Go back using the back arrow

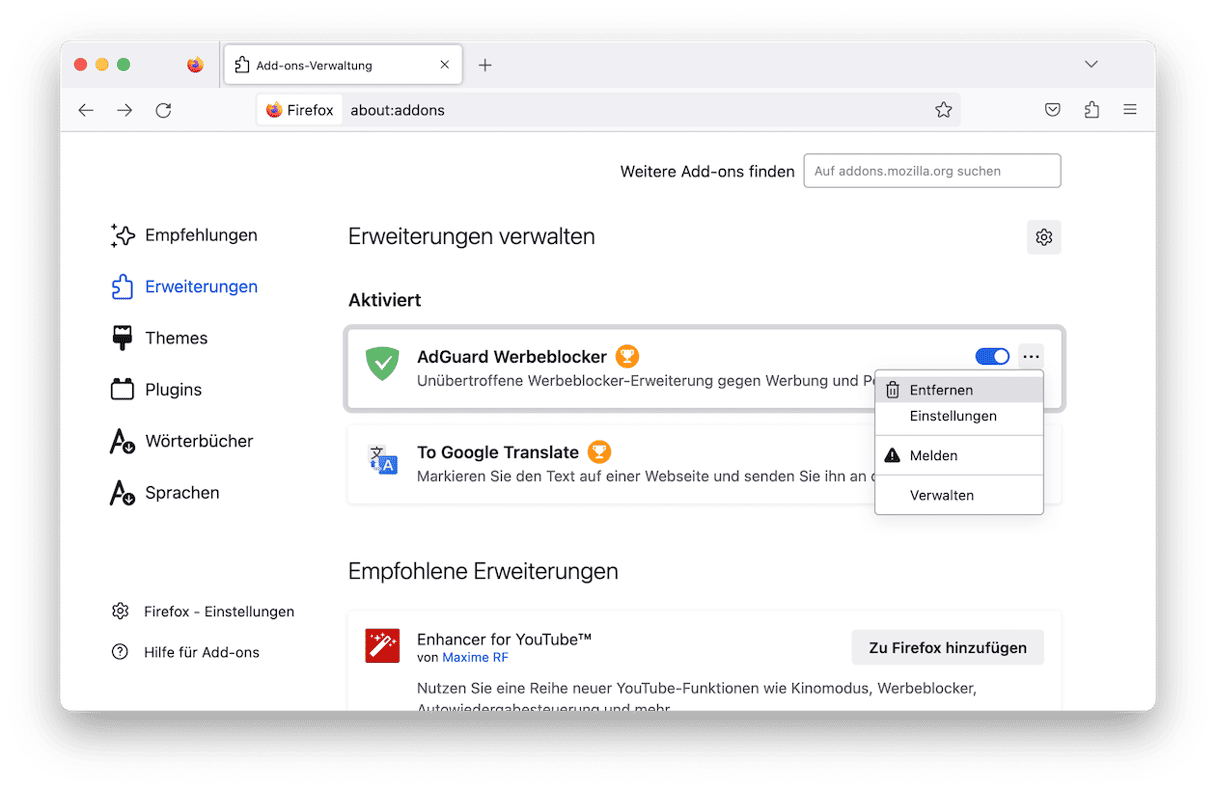[x=86, y=110]
